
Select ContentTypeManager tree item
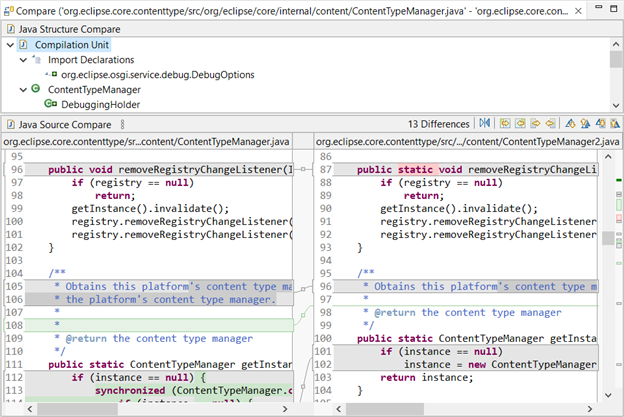point(94,90)
